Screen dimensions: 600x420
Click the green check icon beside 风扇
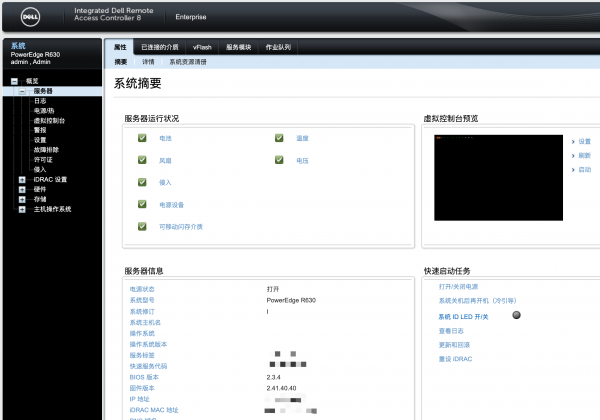142,160
